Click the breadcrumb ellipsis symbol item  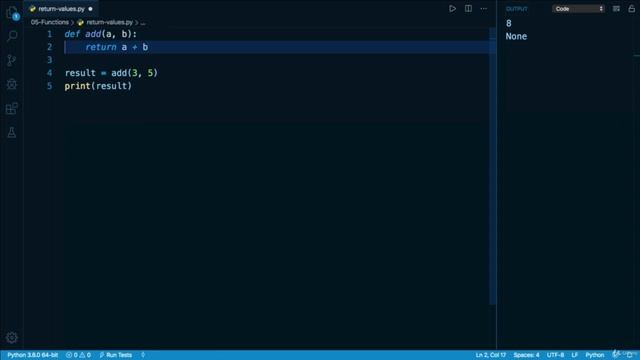[x=142, y=22]
